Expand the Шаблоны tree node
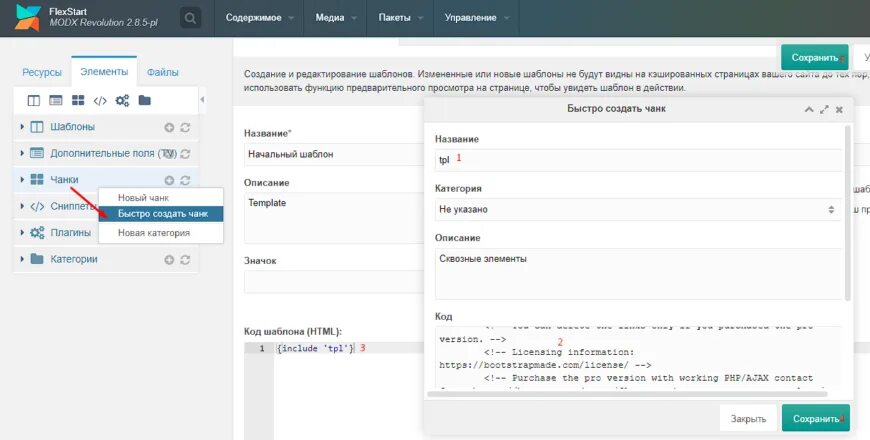The image size is (870, 440). pos(22,127)
